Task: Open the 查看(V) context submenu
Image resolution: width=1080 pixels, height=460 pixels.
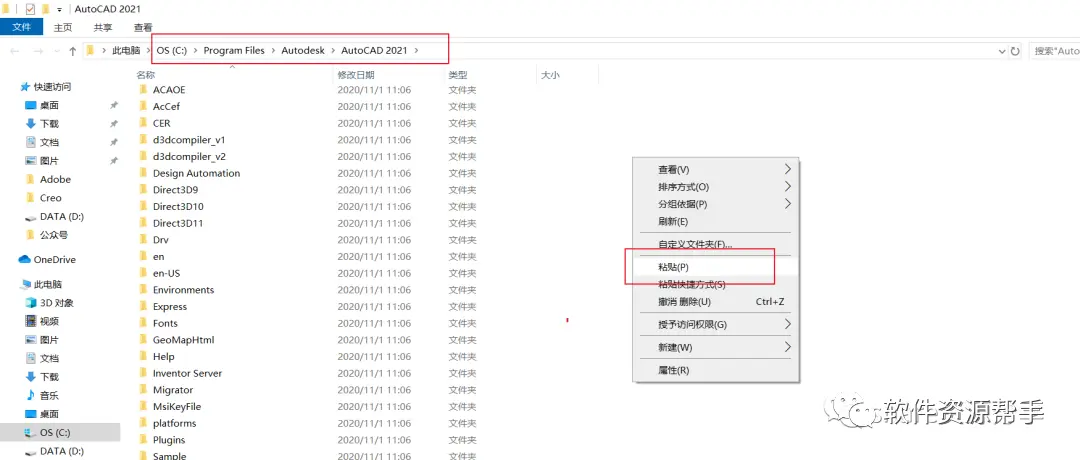Action: click(716, 169)
